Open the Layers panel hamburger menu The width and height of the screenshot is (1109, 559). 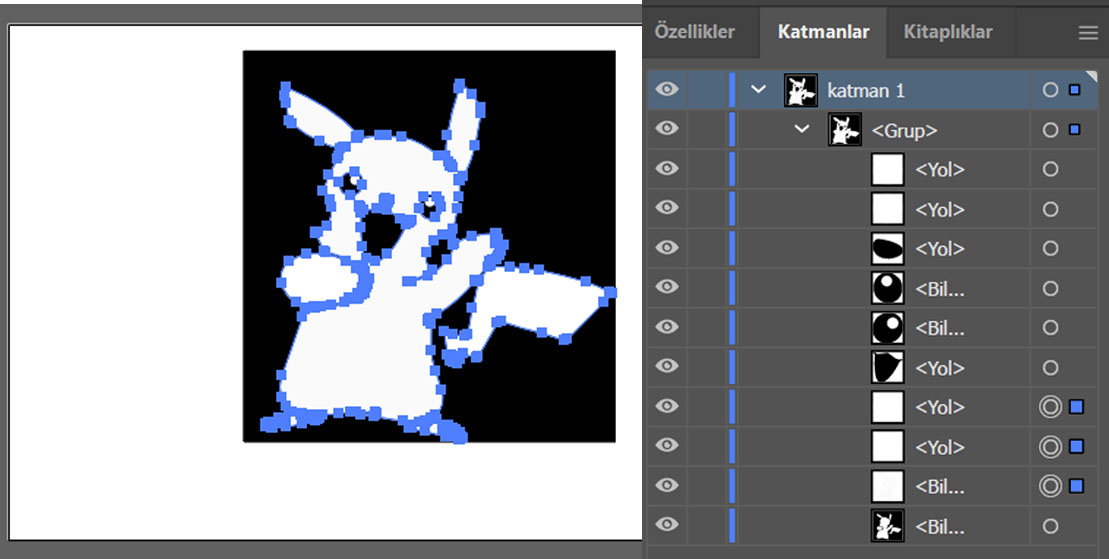pyautogui.click(x=1088, y=33)
